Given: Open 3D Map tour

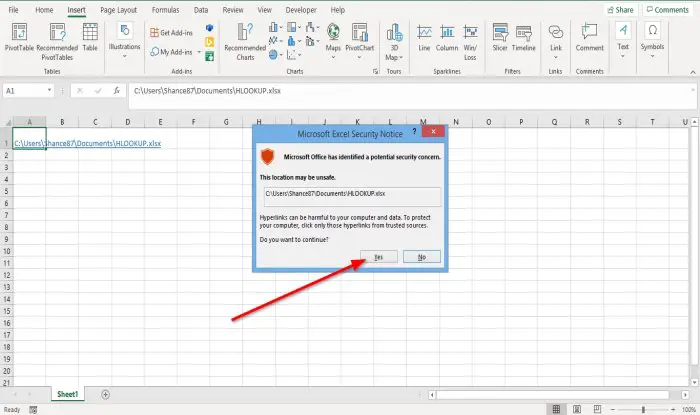Looking at the screenshot, I should tap(394, 42).
